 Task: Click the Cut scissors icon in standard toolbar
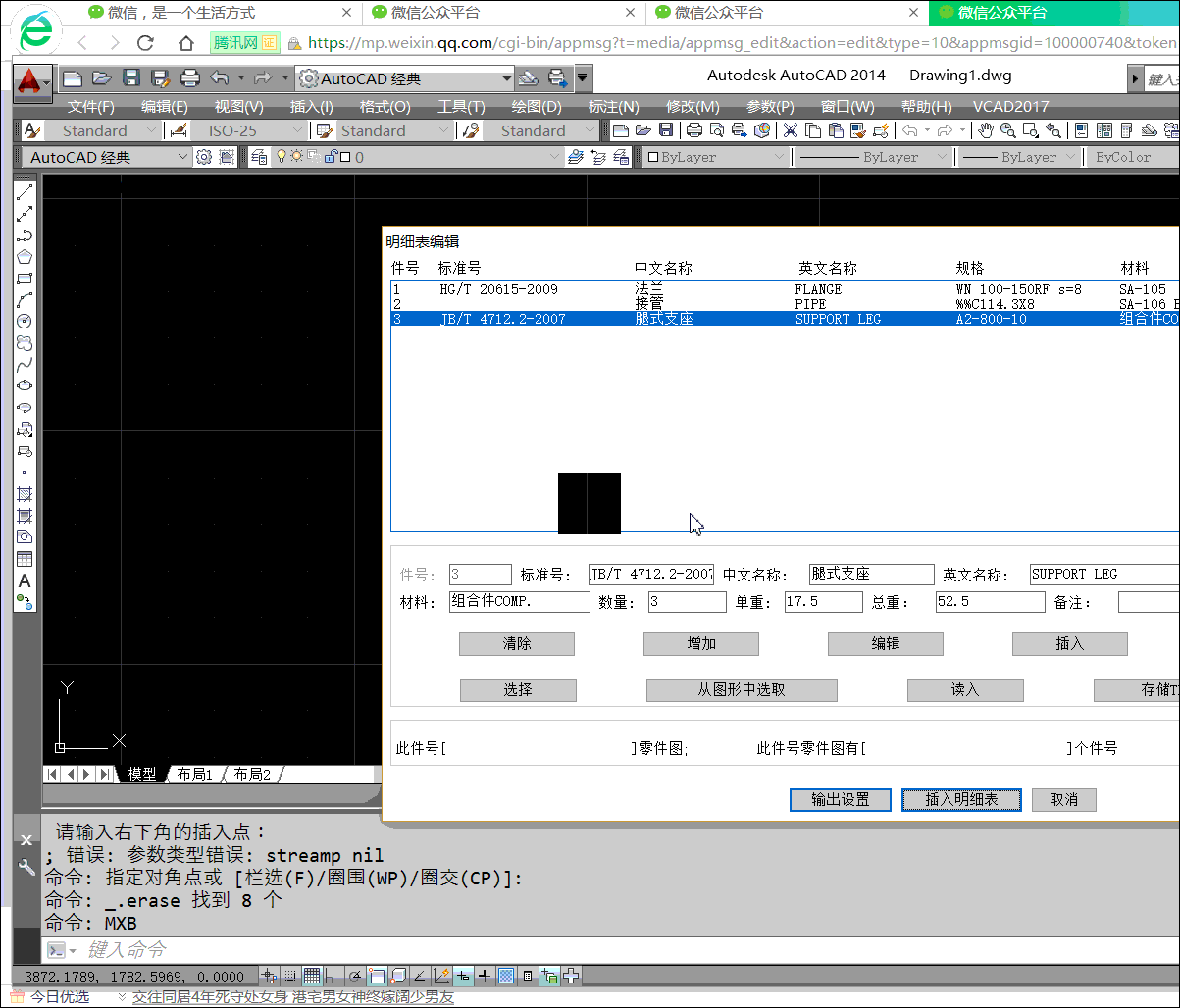(x=790, y=130)
